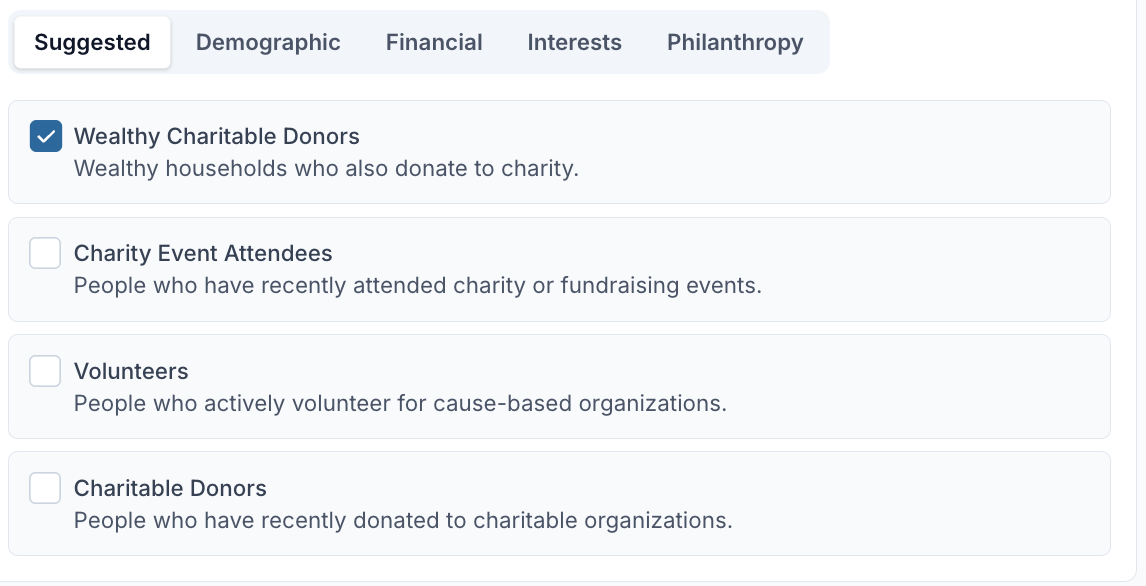This screenshot has height=586, width=1146.
Task: View the Philanthropy tab
Action: [x=735, y=42]
